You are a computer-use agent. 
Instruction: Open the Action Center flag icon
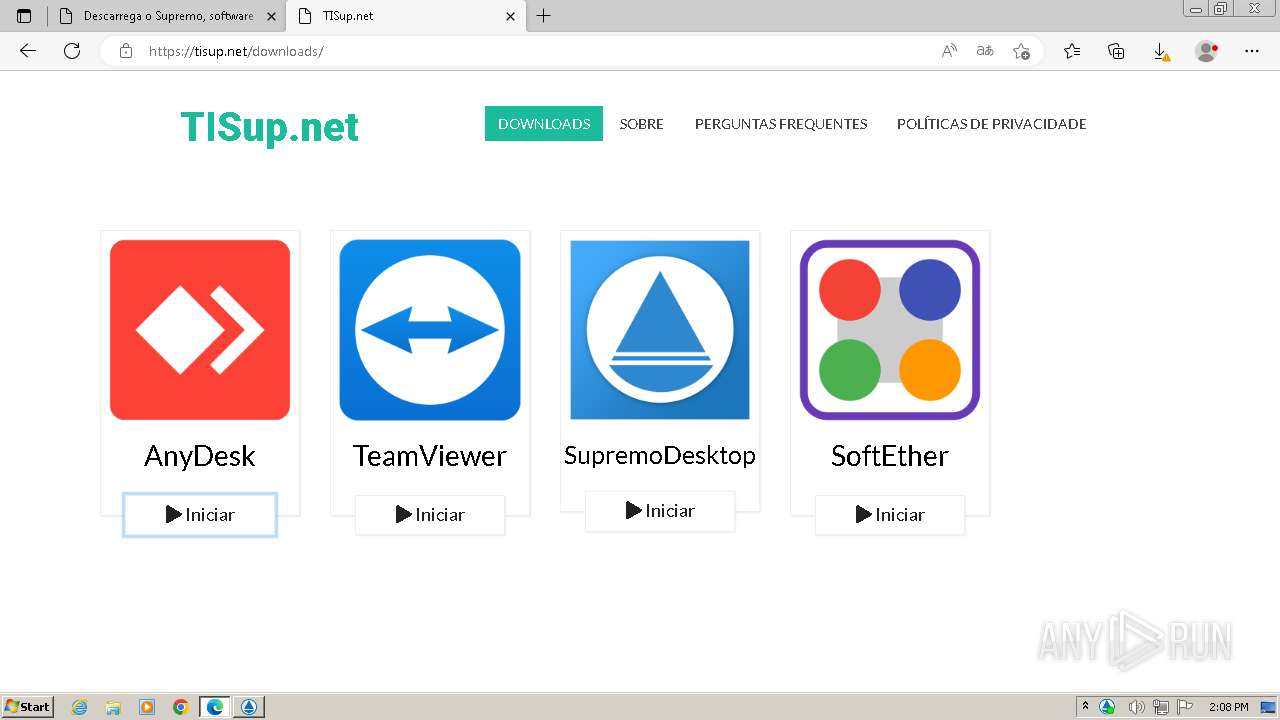(x=1185, y=707)
